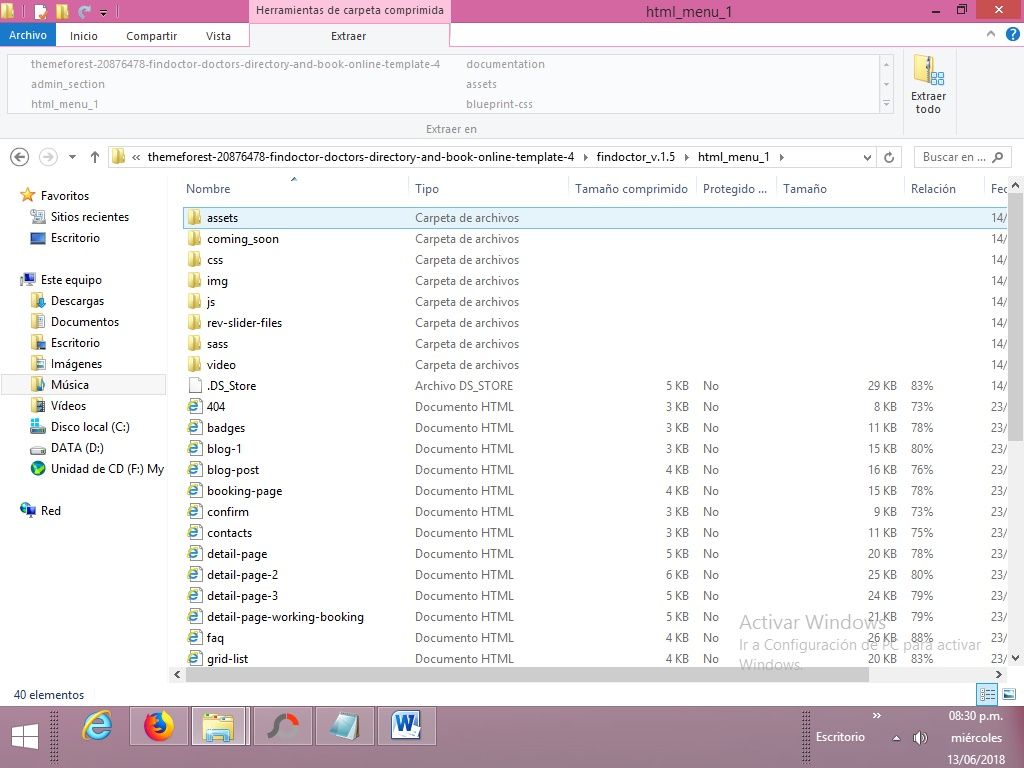Select Herramientas de carpeta comprimida tab
This screenshot has width=1024, height=768.
click(x=349, y=10)
